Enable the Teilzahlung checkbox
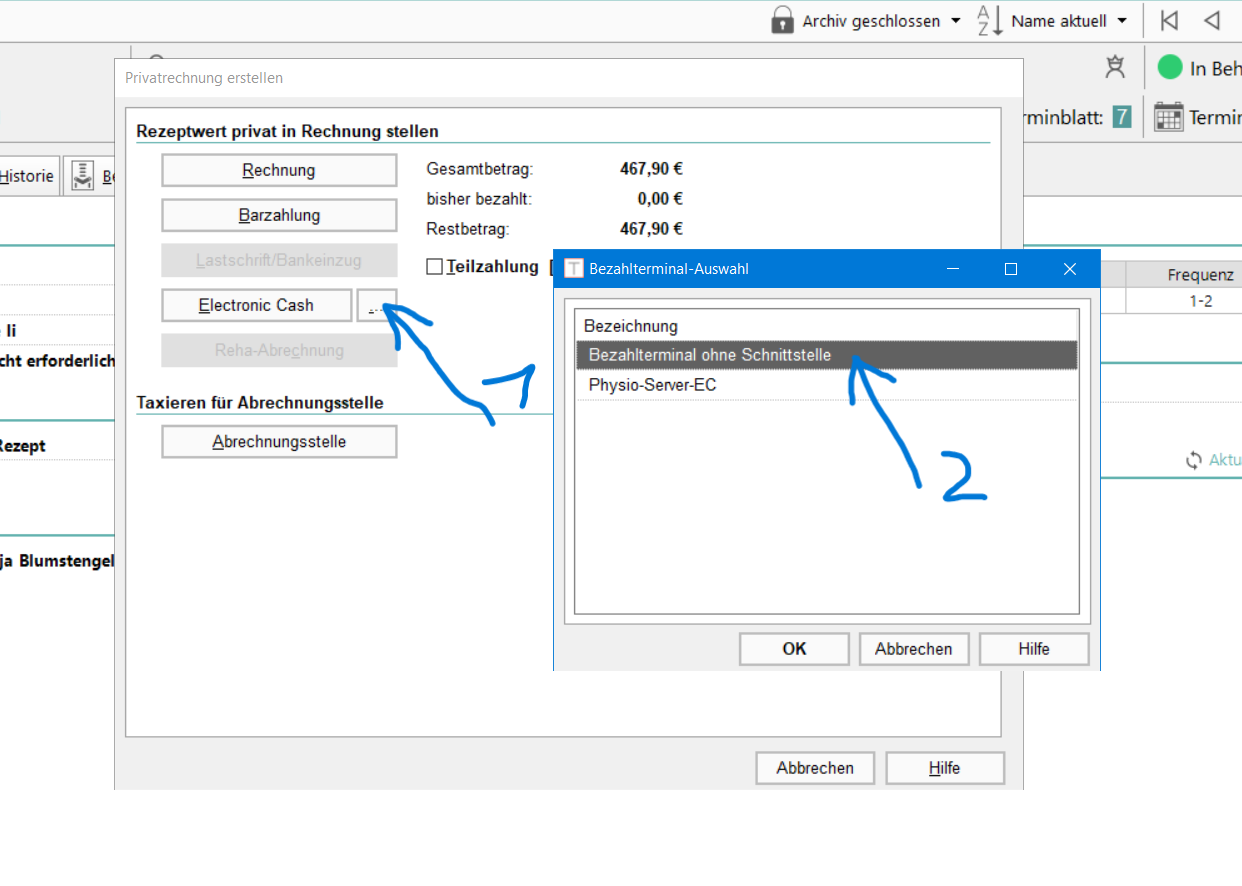1242x886 pixels. coord(434,267)
